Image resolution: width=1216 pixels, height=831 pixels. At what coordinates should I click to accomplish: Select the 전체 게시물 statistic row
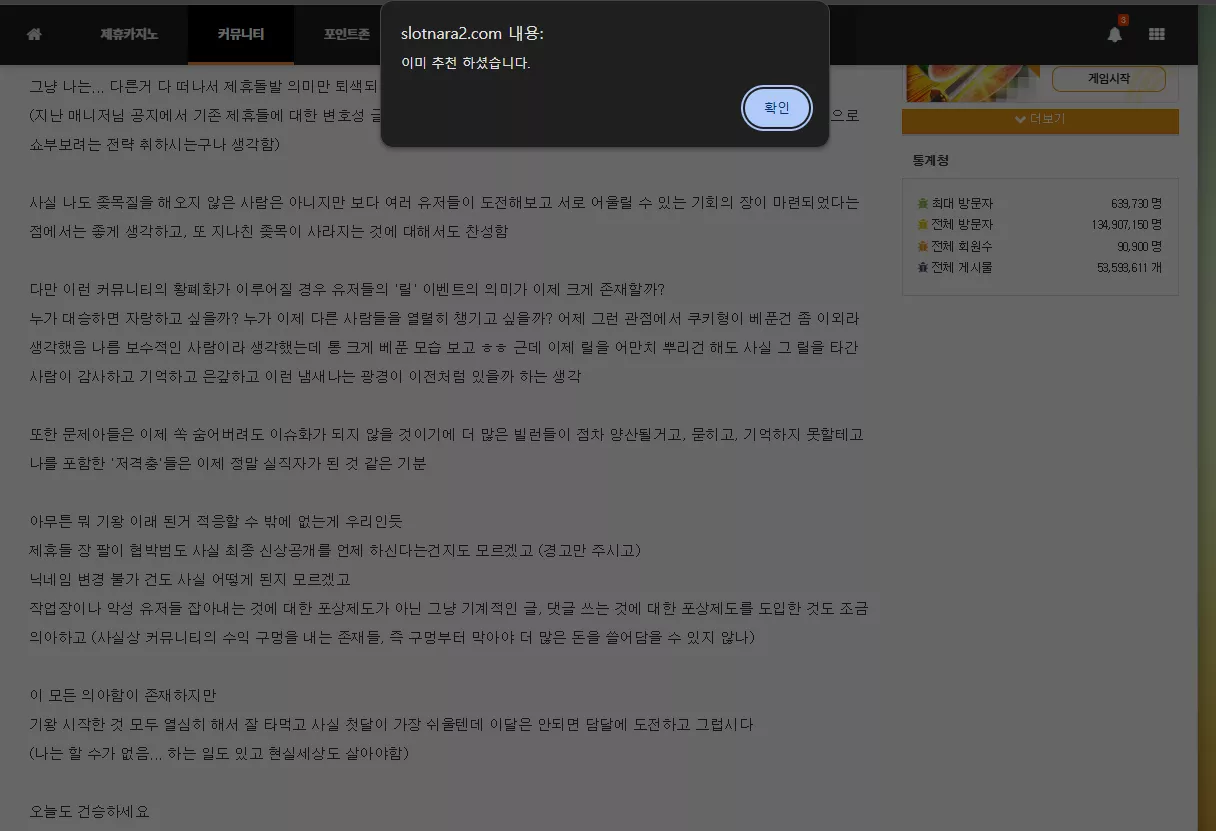click(1040, 267)
